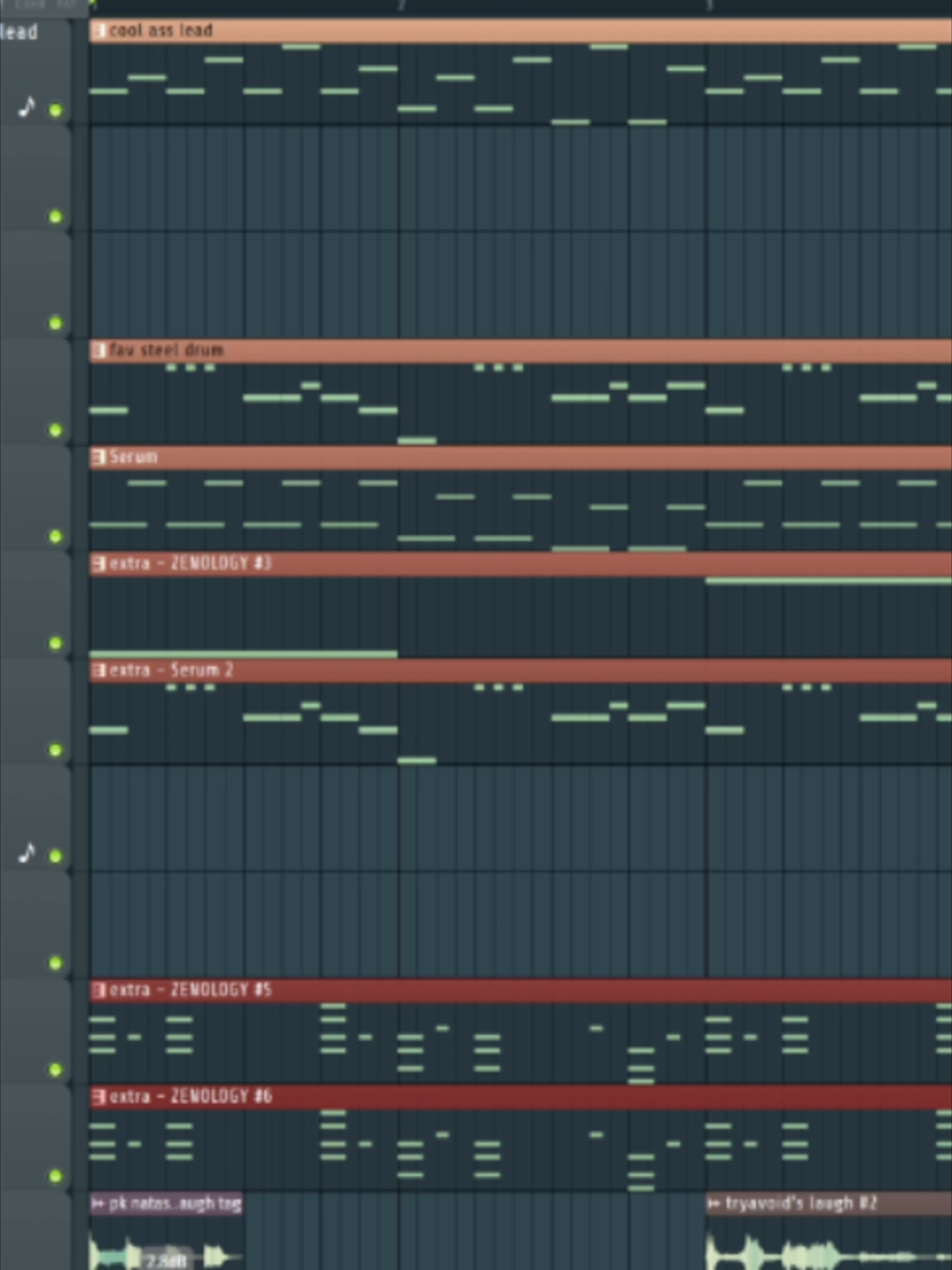952x1270 pixels.
Task: Click the bar 2 marker on the timeline ruler
Action: pyautogui.click(x=401, y=6)
